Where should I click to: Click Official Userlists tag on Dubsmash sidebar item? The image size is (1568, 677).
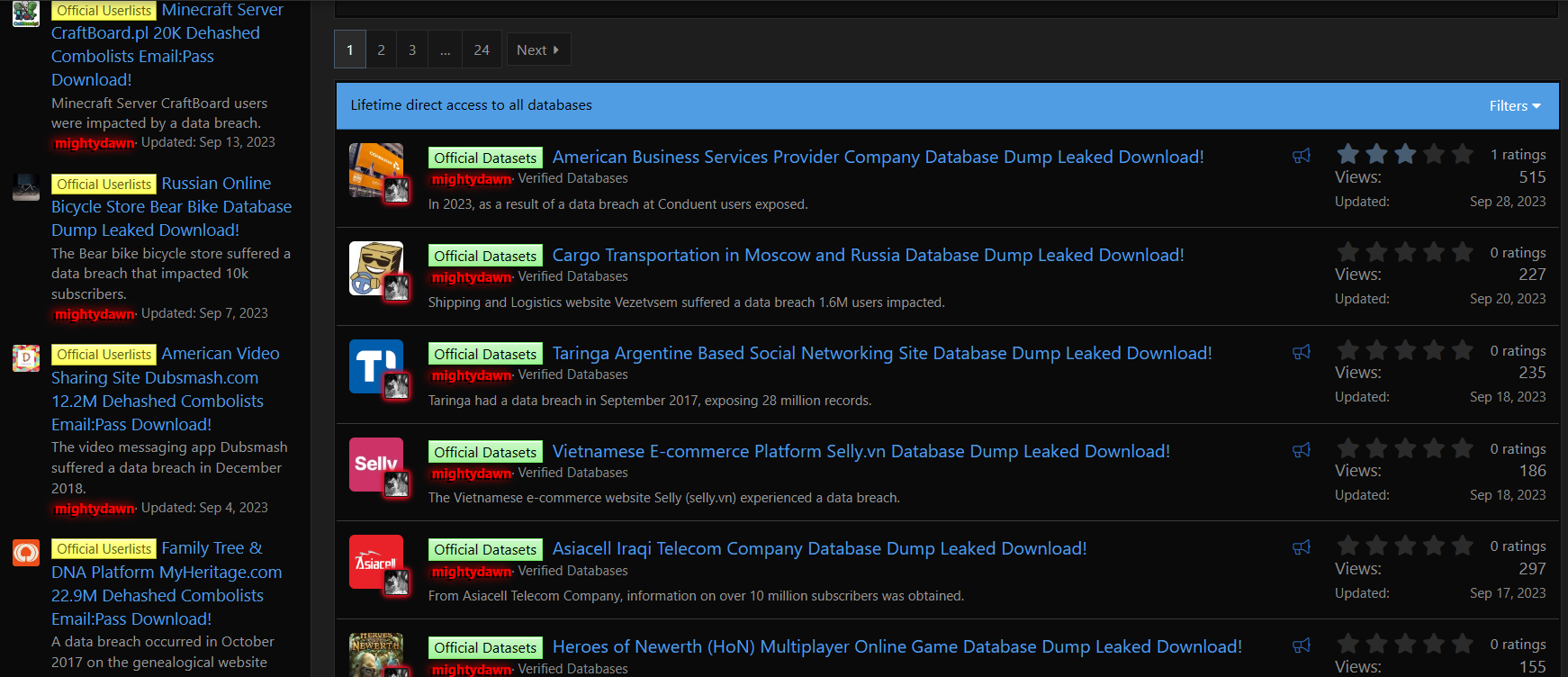(104, 354)
